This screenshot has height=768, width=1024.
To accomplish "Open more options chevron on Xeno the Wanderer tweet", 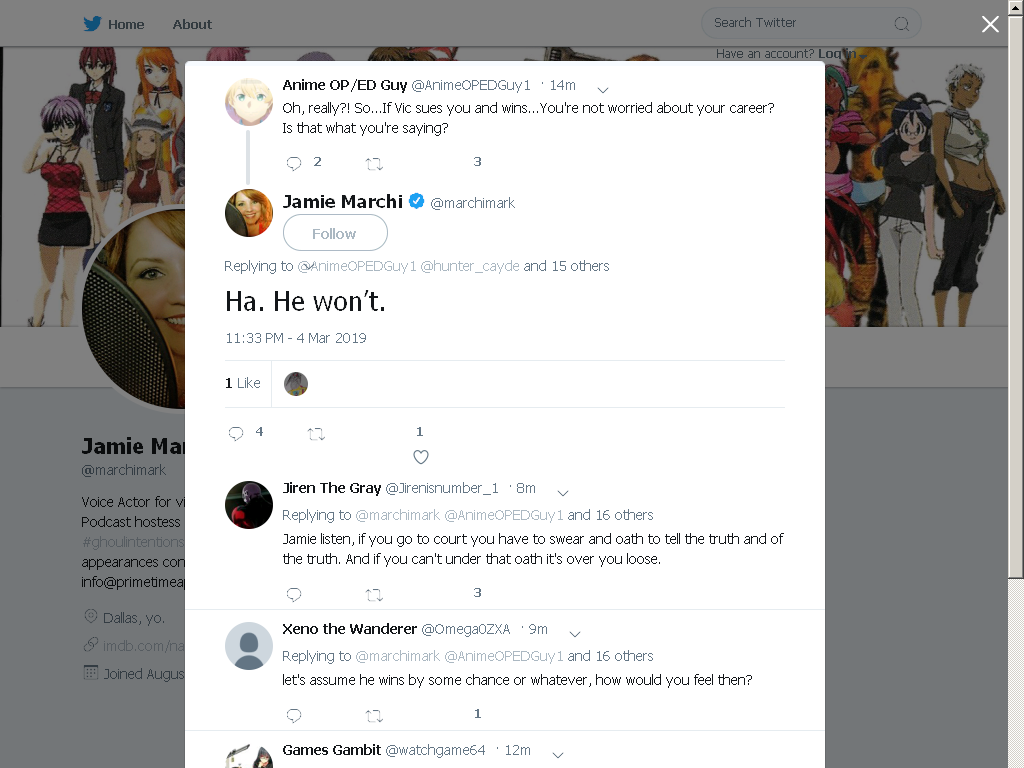I will coord(575,634).
